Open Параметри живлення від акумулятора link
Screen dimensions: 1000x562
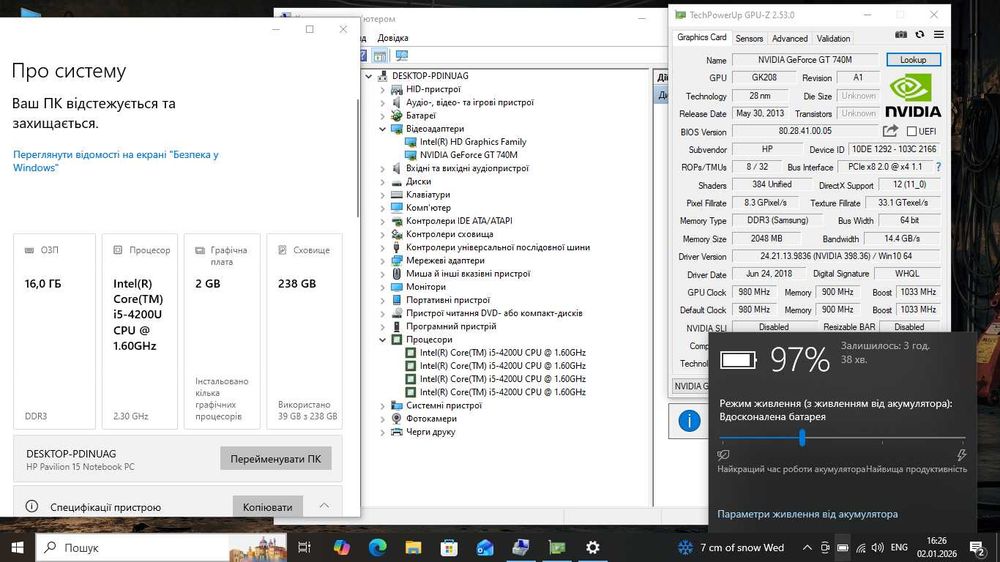(x=807, y=514)
